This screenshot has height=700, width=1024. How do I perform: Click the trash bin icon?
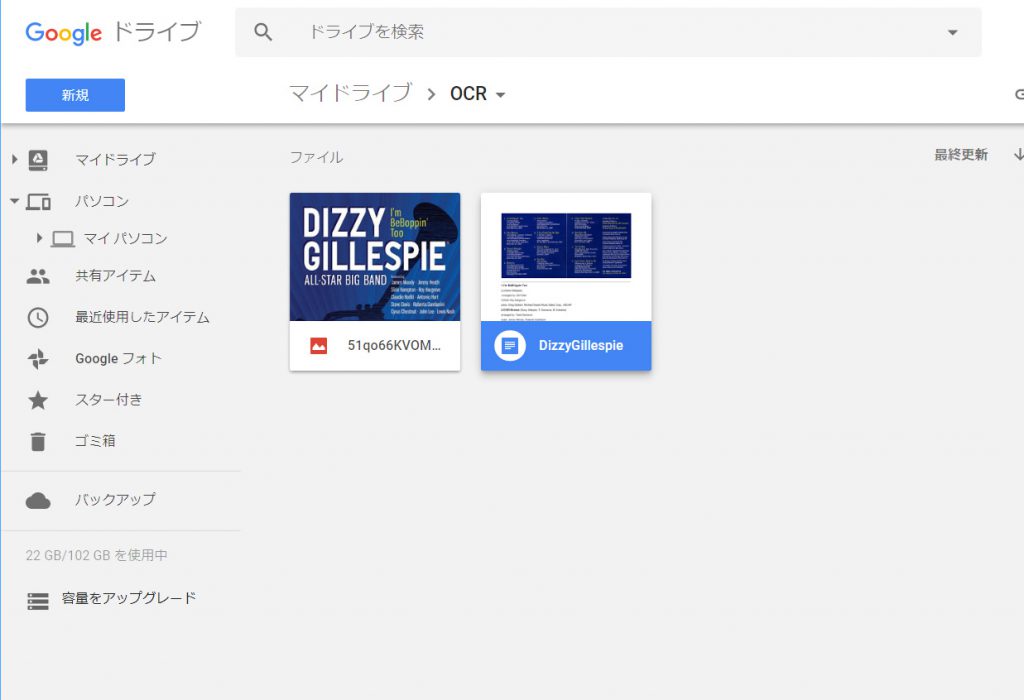click(x=38, y=442)
